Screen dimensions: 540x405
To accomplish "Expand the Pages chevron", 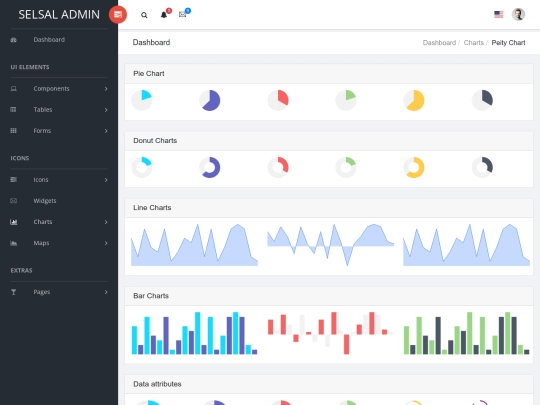I will 106,292.
